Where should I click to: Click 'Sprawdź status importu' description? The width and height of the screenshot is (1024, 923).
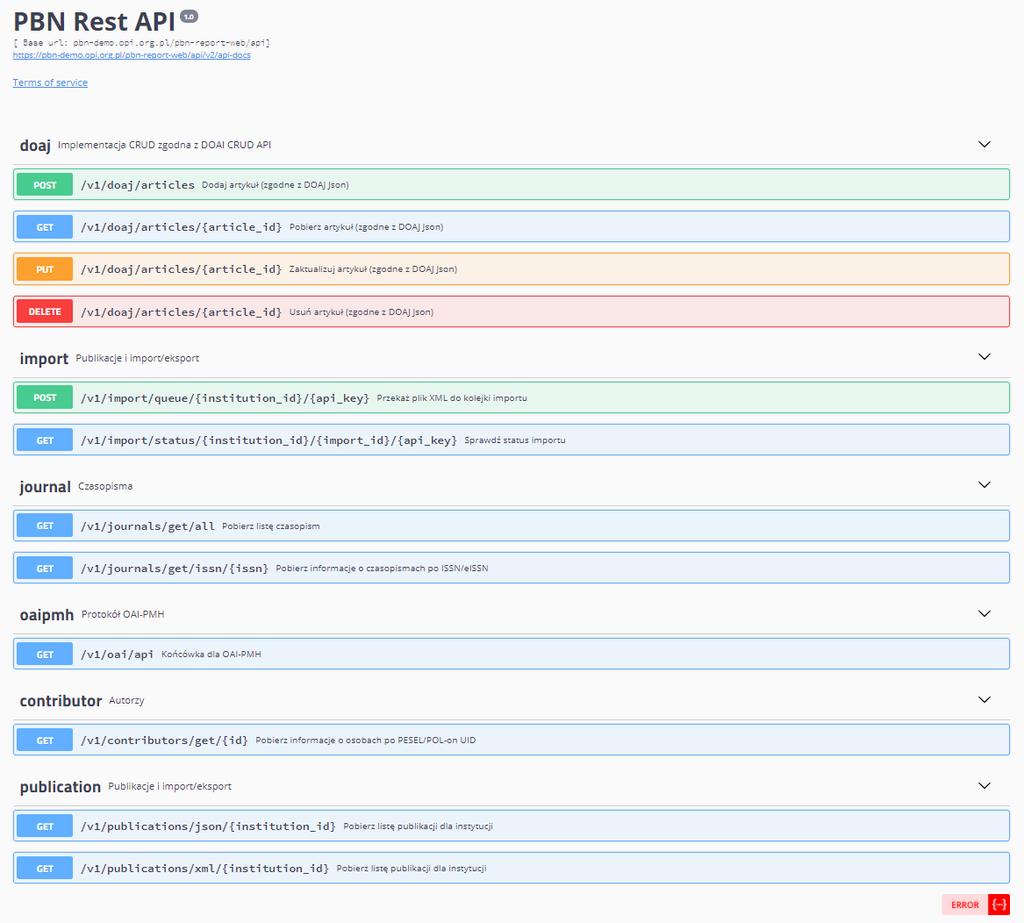(515, 440)
